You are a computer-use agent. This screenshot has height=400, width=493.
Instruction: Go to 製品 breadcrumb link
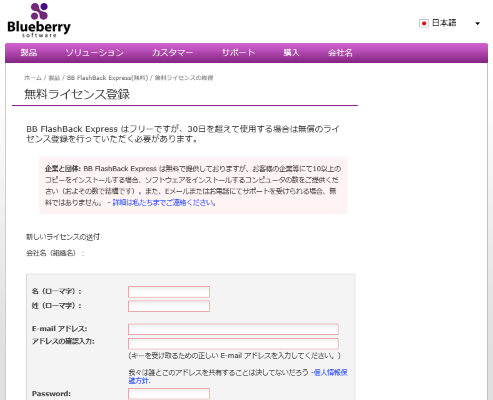tap(54, 78)
